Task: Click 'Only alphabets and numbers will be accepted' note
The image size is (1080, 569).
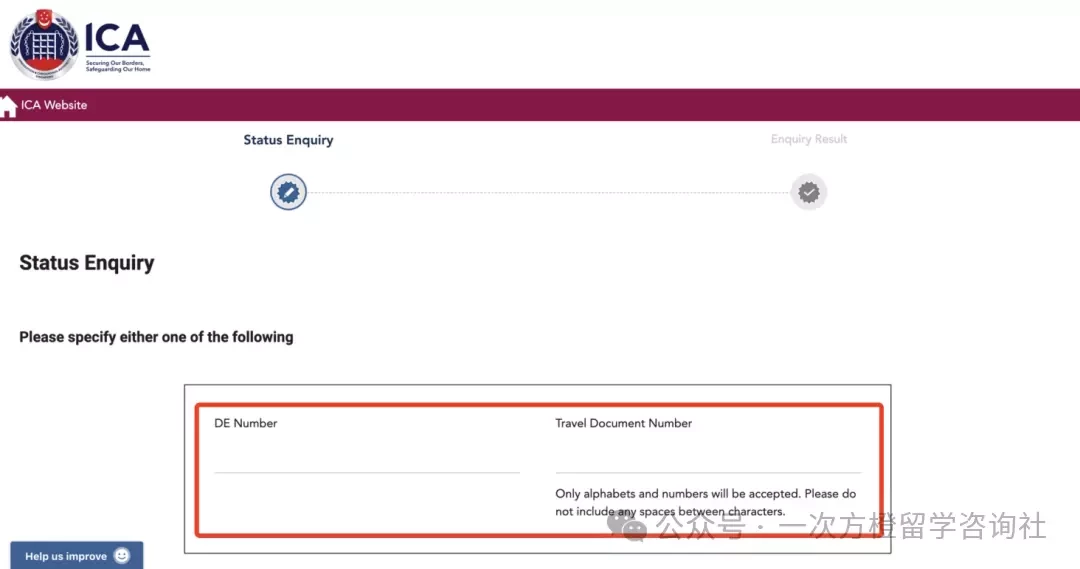Action: pos(705,502)
